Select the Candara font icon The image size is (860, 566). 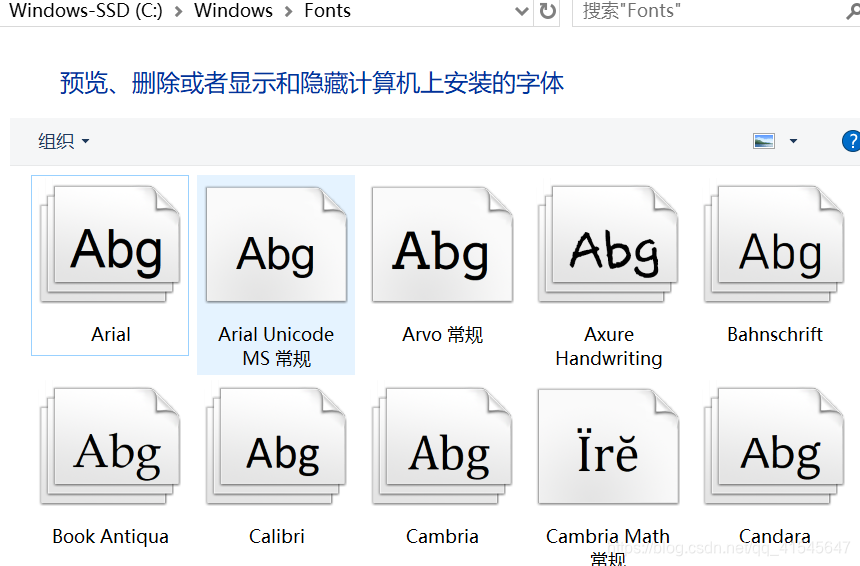click(774, 446)
